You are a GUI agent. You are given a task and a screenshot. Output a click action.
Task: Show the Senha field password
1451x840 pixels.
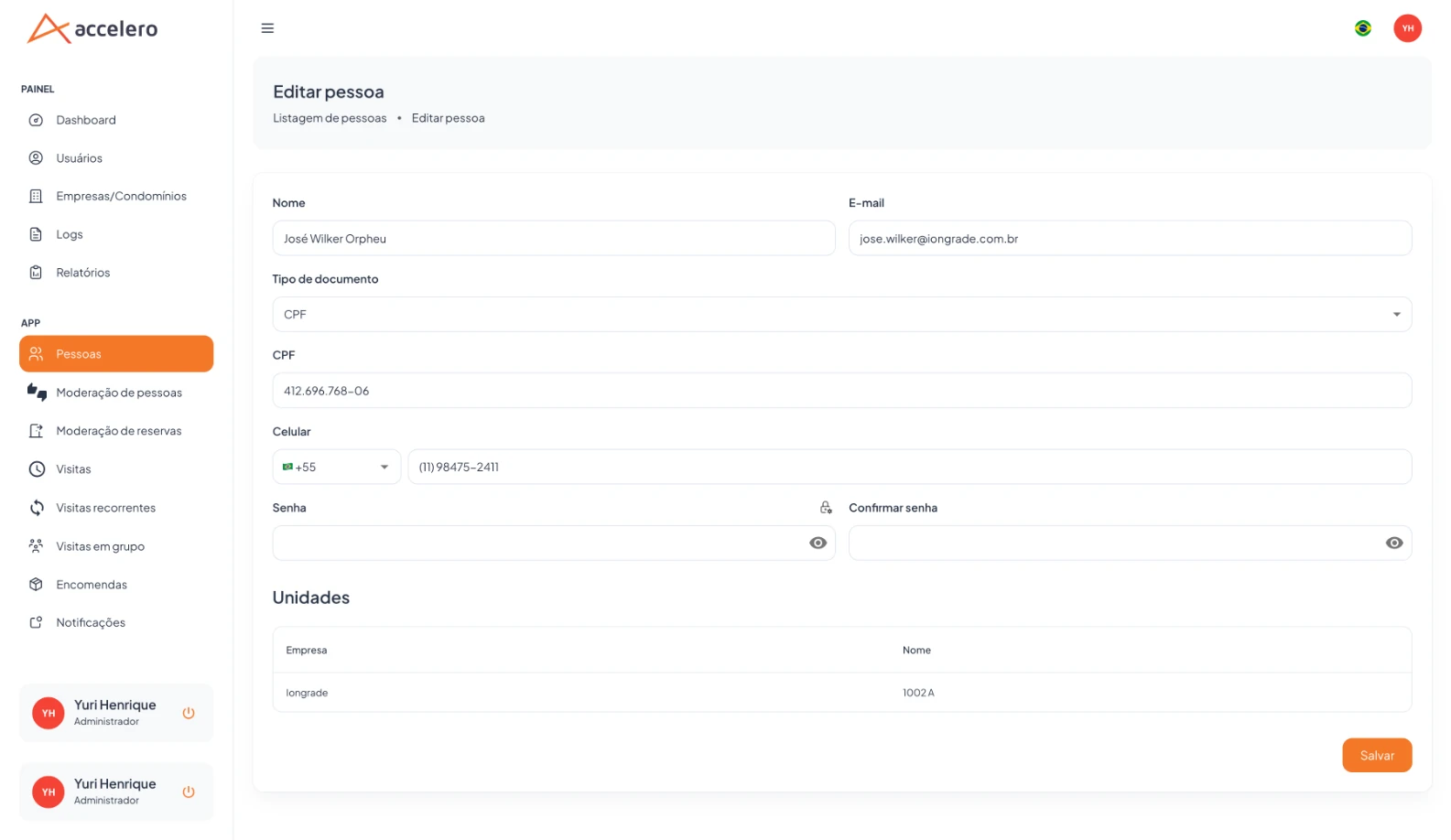[x=818, y=544]
